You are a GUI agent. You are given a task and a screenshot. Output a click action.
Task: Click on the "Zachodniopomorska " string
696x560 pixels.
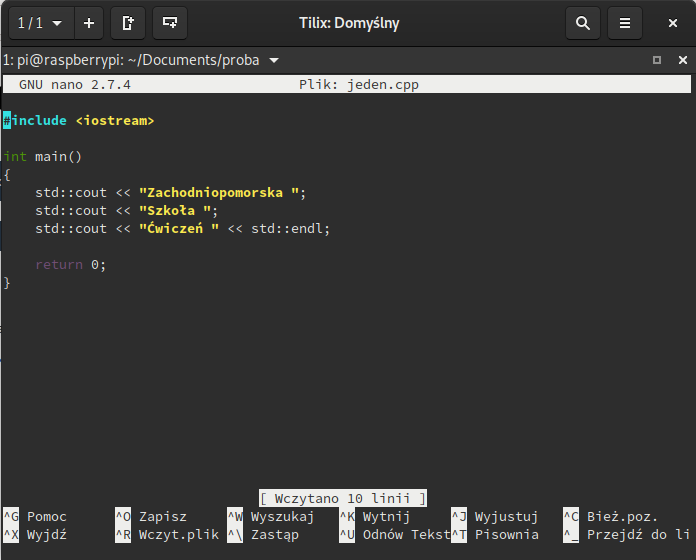220,193
